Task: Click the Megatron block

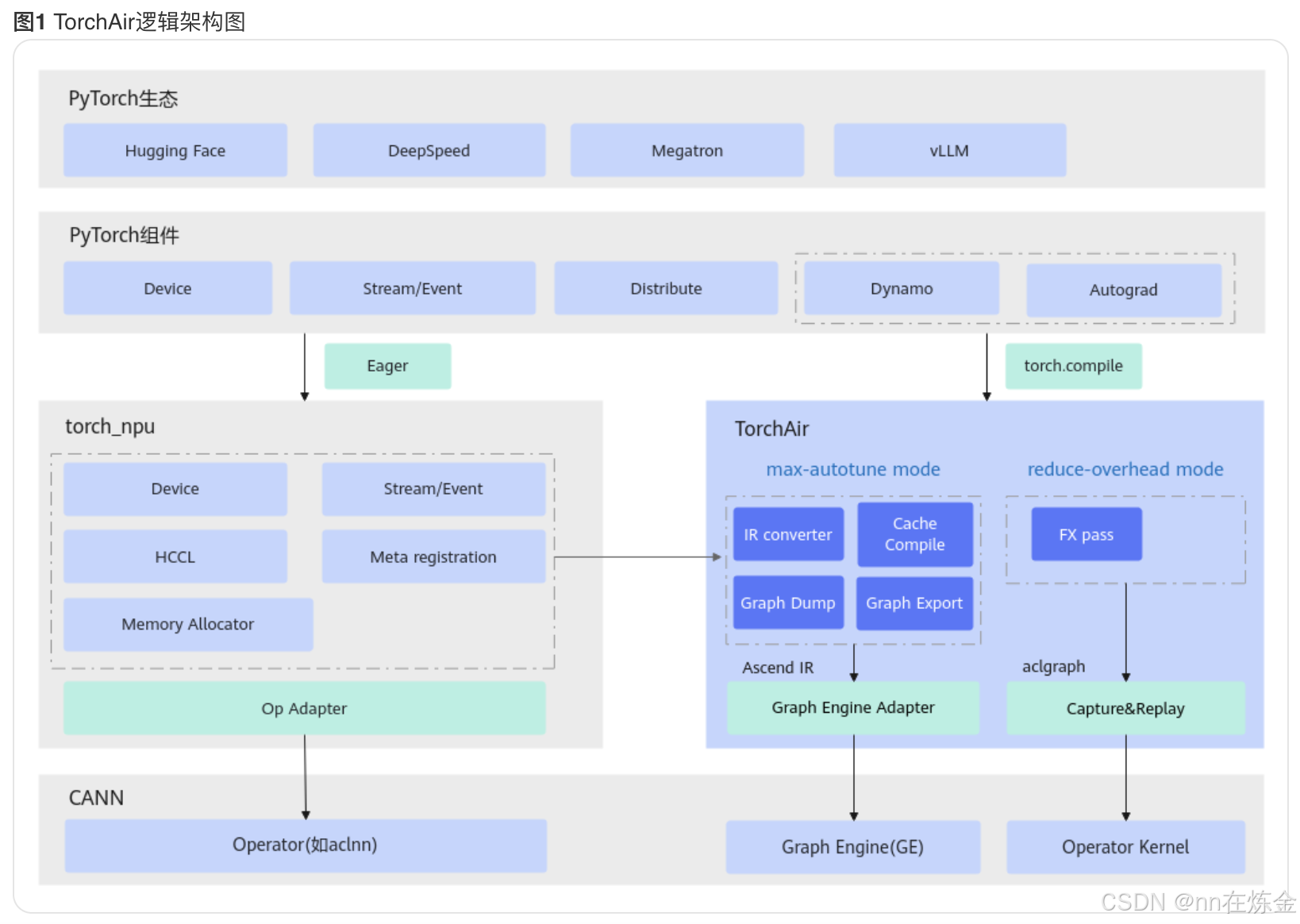Action: pyautogui.click(x=687, y=150)
